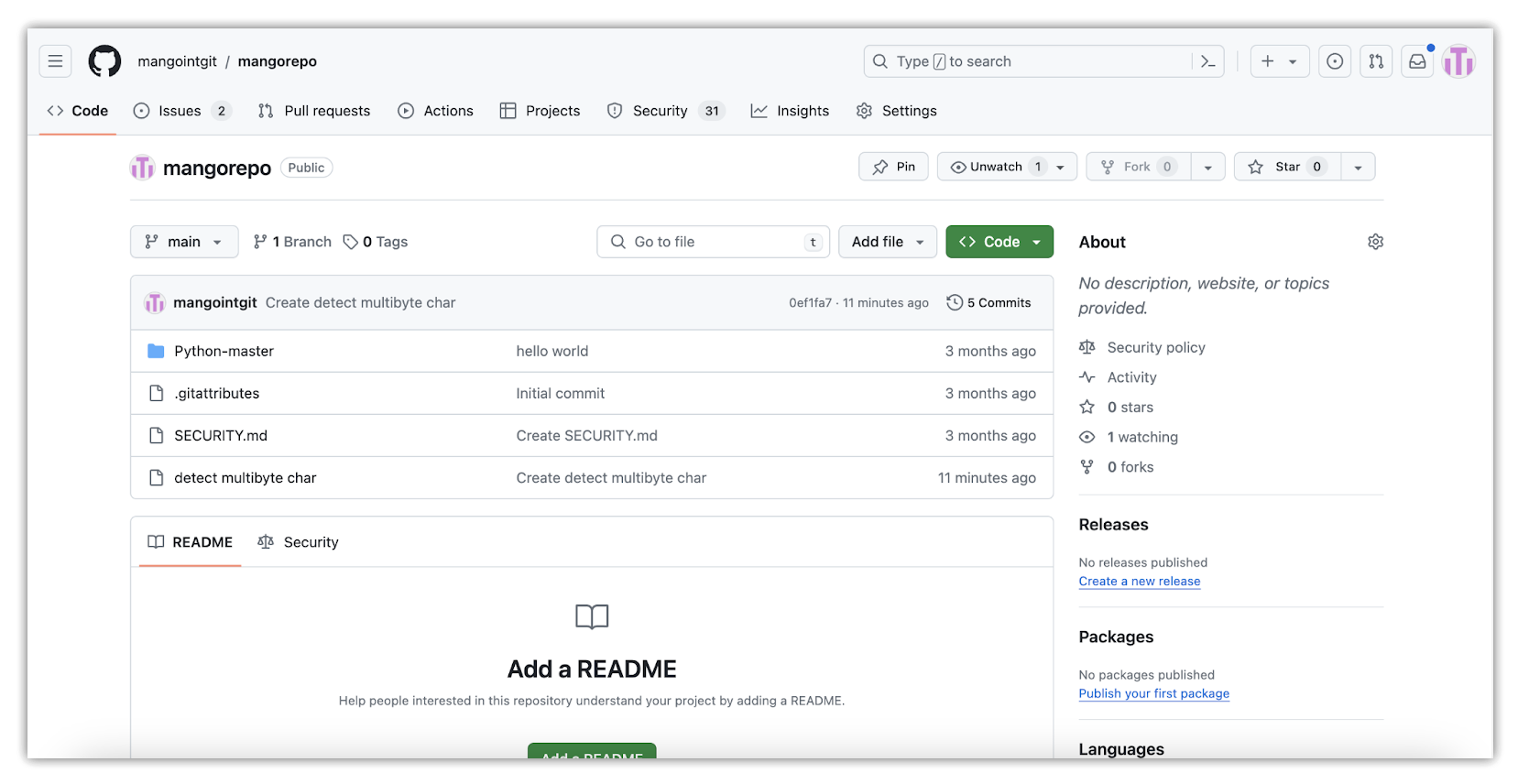Screen dimensions: 1518x784
Task: Open the 'detect multibyte char' file
Action: click(246, 477)
